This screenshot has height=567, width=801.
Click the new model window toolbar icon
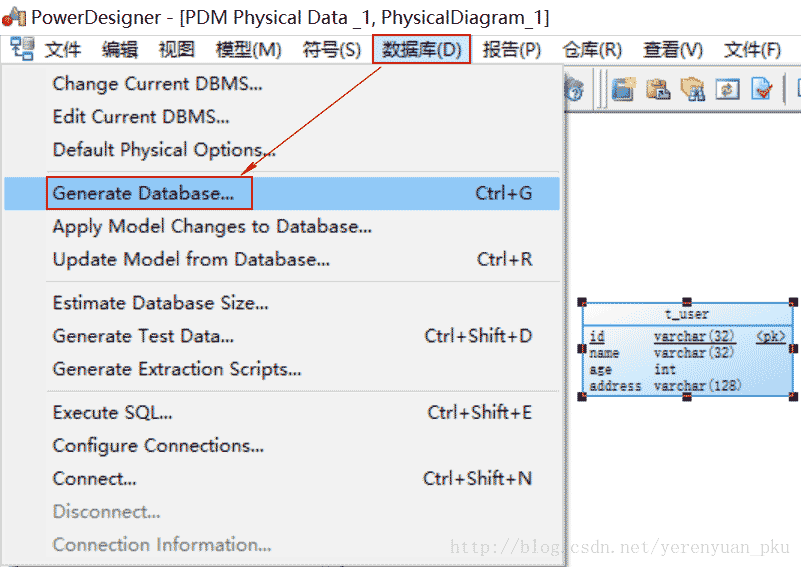[623, 90]
